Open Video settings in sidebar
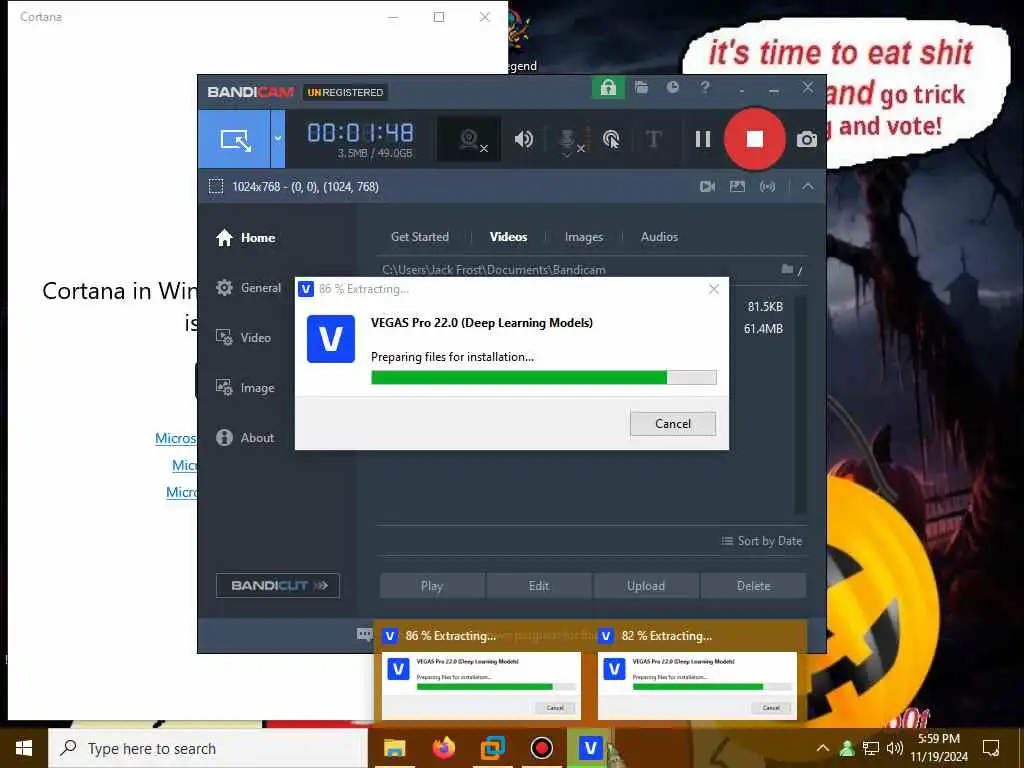 point(243,338)
